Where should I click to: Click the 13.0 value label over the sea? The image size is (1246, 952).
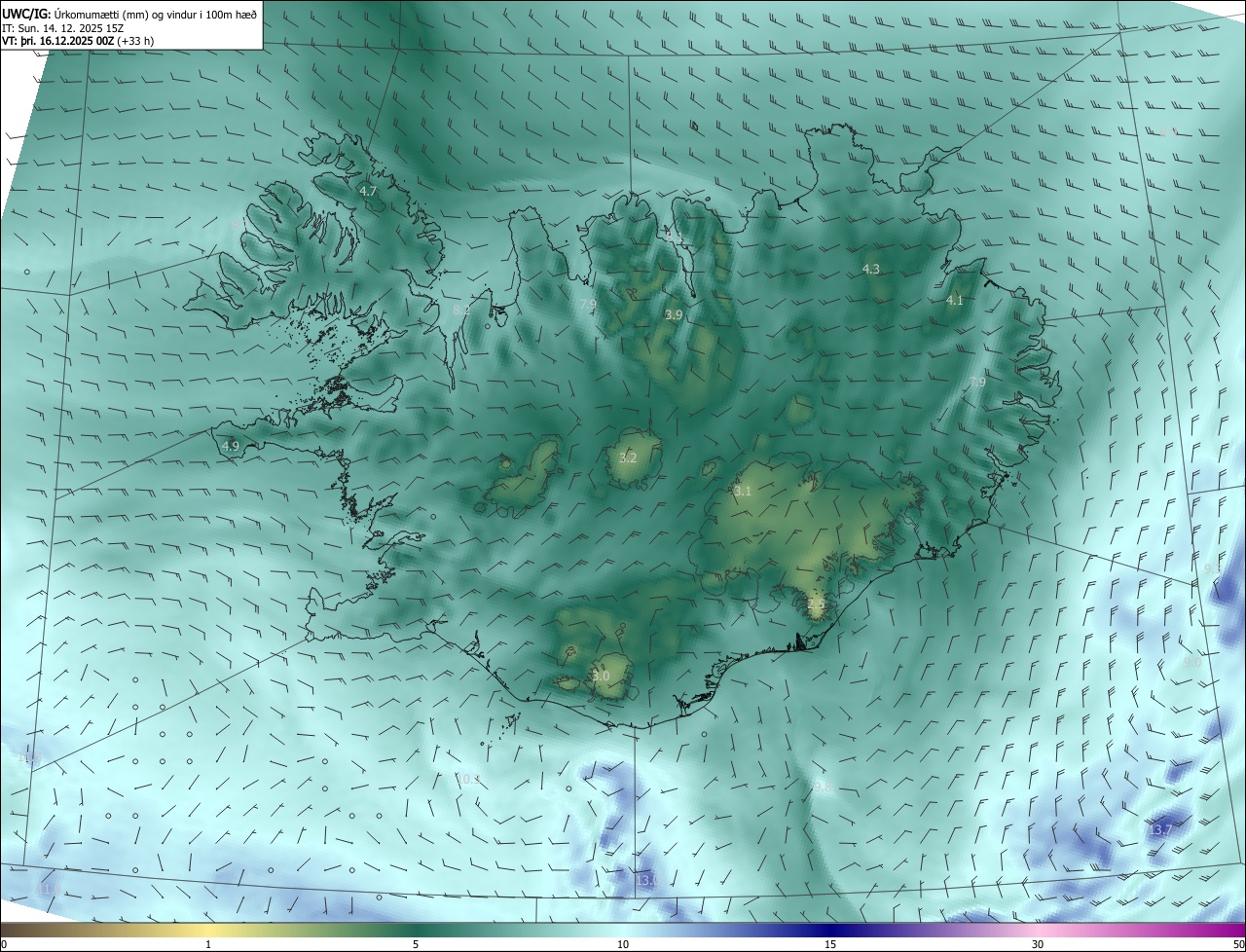647,881
